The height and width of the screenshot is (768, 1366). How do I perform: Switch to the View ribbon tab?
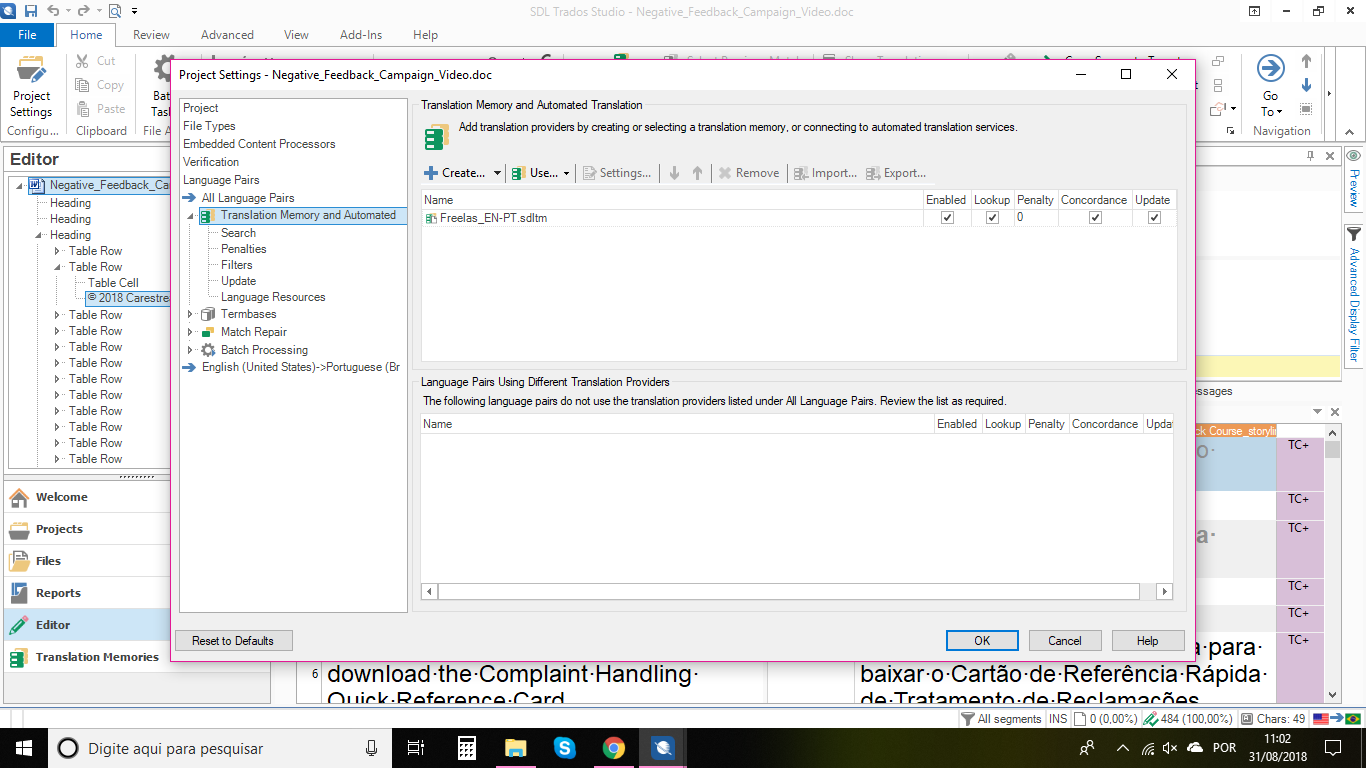(296, 34)
